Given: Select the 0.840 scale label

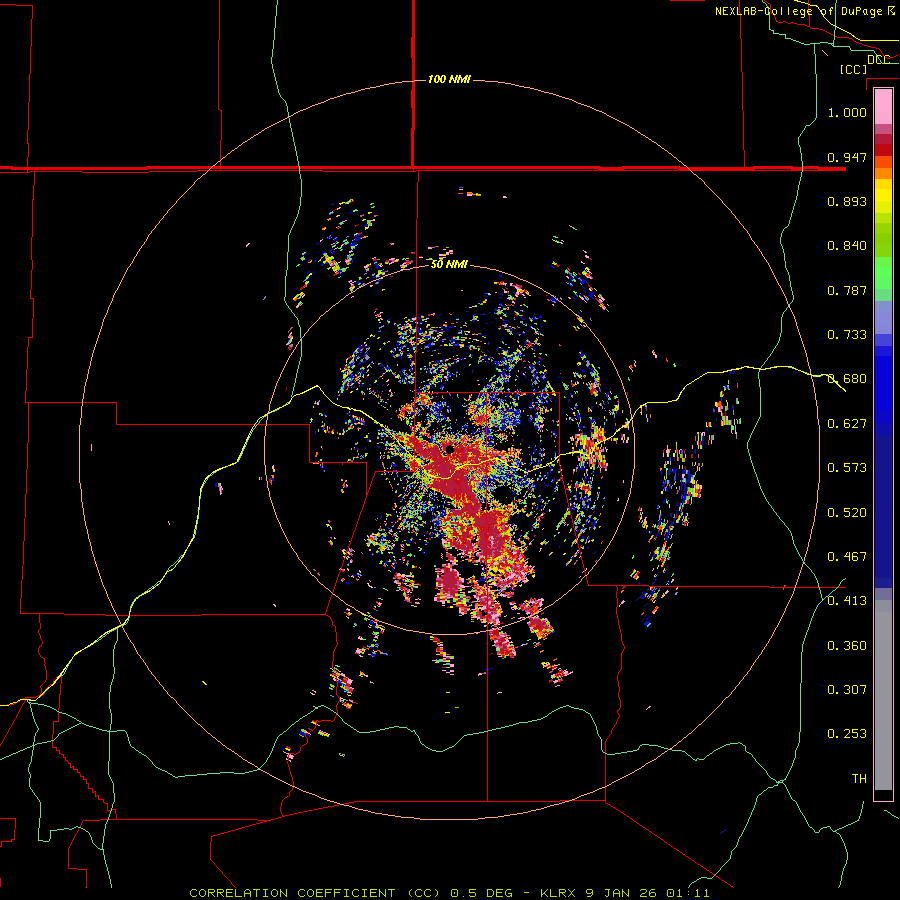Looking at the screenshot, I should 847,246.
